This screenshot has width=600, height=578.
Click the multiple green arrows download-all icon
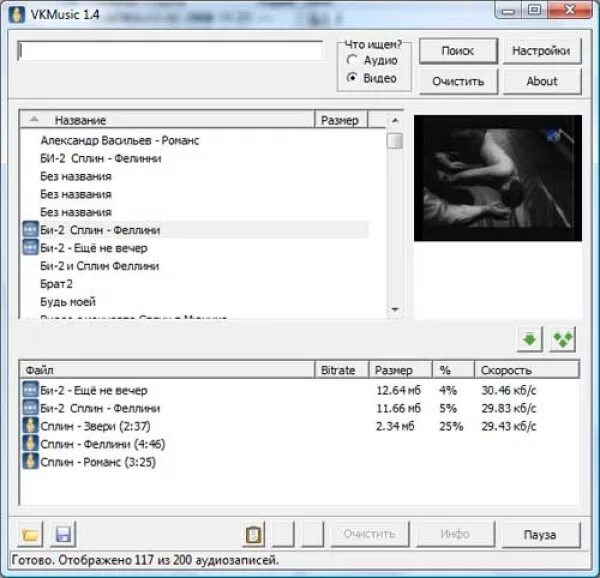coord(563,340)
